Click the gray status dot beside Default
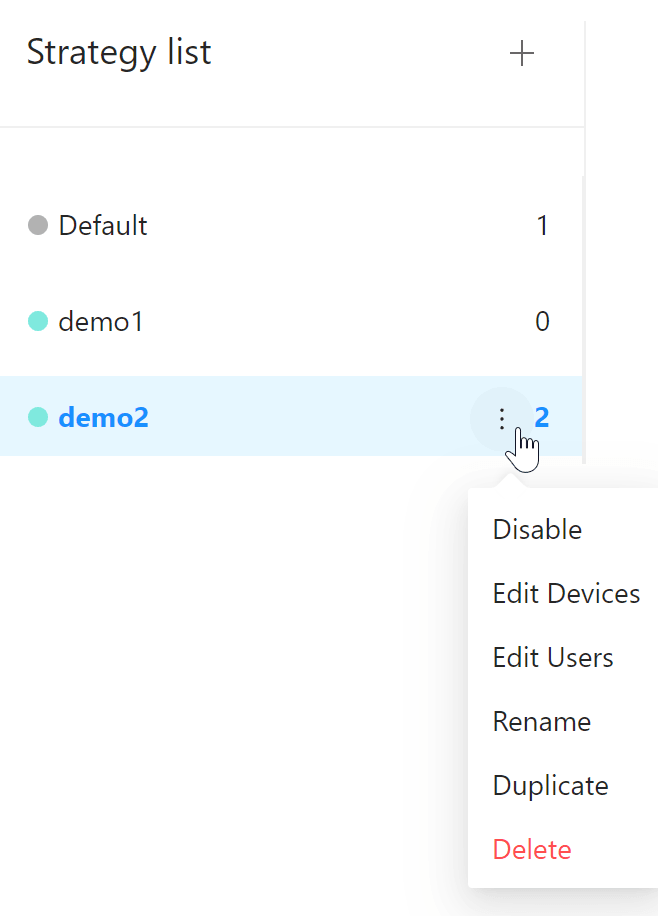This screenshot has width=658, height=916. (x=37, y=226)
